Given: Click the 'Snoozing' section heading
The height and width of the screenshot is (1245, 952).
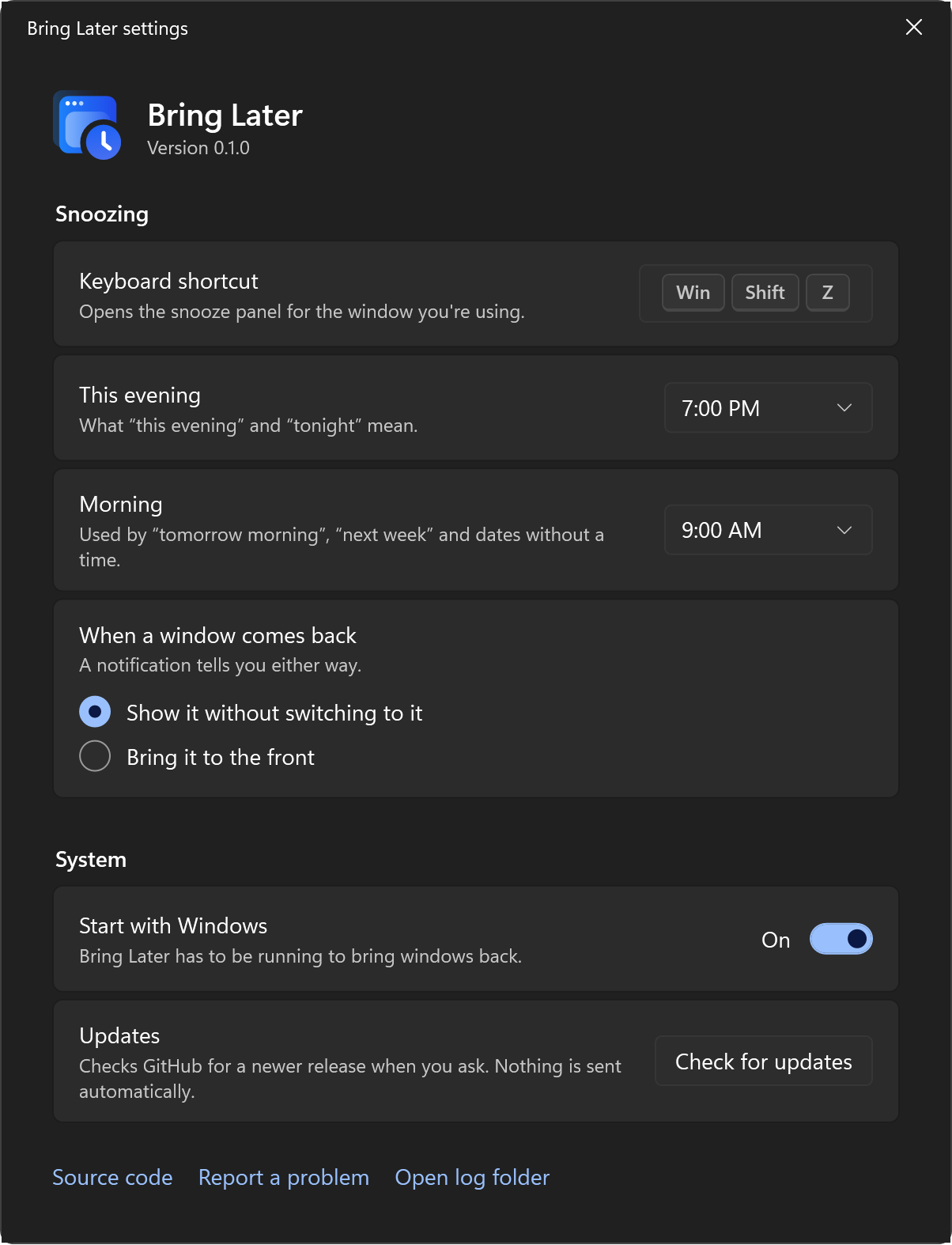Looking at the screenshot, I should click(x=102, y=214).
